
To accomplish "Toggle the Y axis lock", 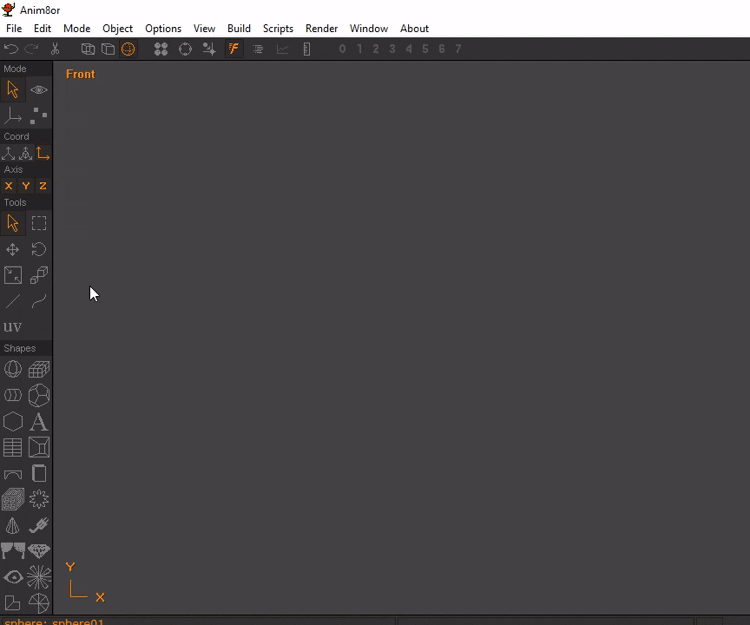I will click(x=25, y=186).
